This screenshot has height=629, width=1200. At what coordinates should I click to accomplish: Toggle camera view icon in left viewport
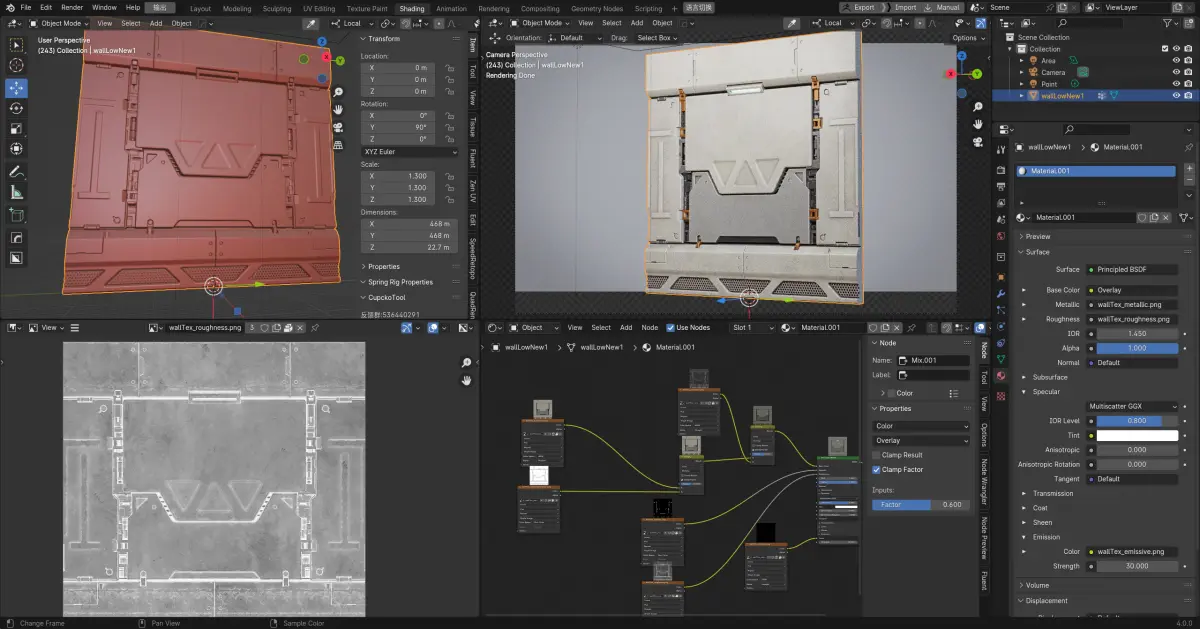[339, 126]
